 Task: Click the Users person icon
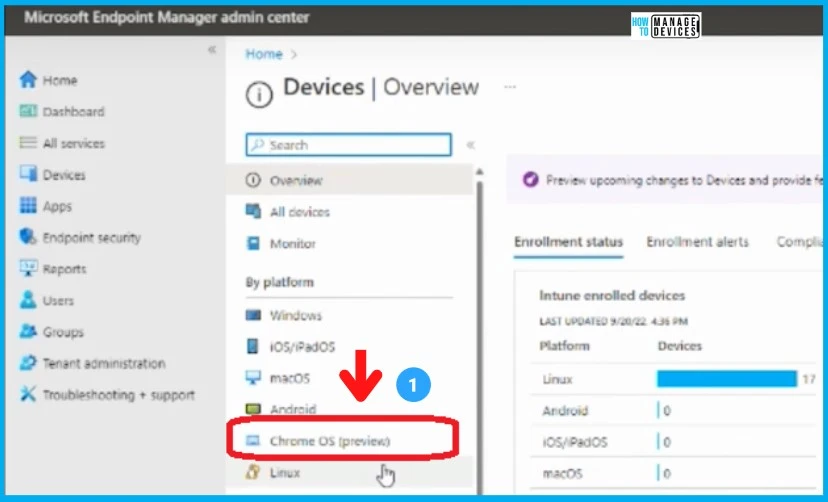[28, 300]
